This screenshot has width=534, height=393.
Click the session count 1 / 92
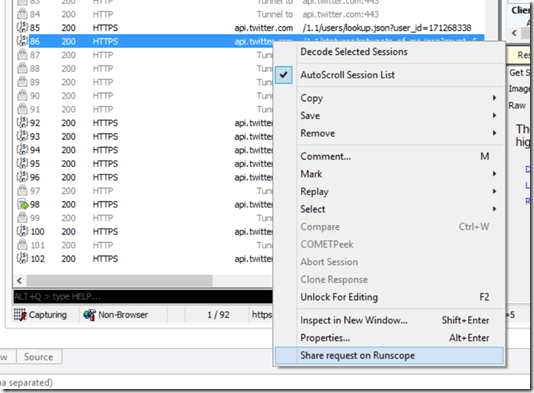218,315
